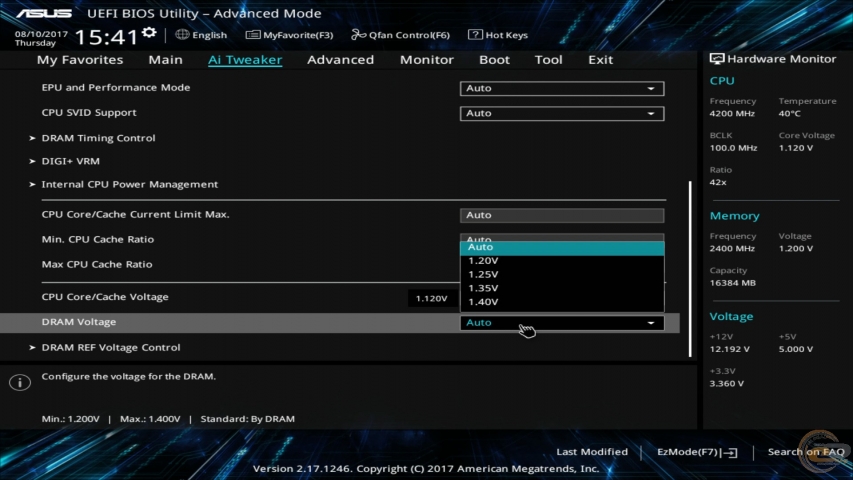The image size is (853, 480).
Task: Select the Ai Tweaker tab
Action: coord(245,60)
